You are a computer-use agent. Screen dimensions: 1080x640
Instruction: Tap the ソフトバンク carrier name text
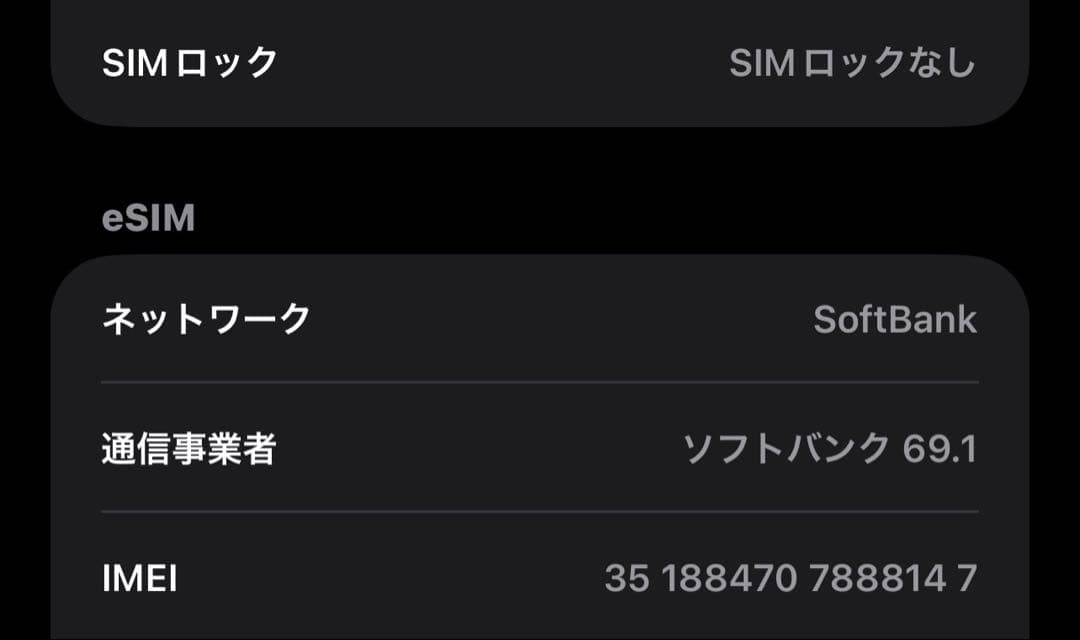pos(786,448)
